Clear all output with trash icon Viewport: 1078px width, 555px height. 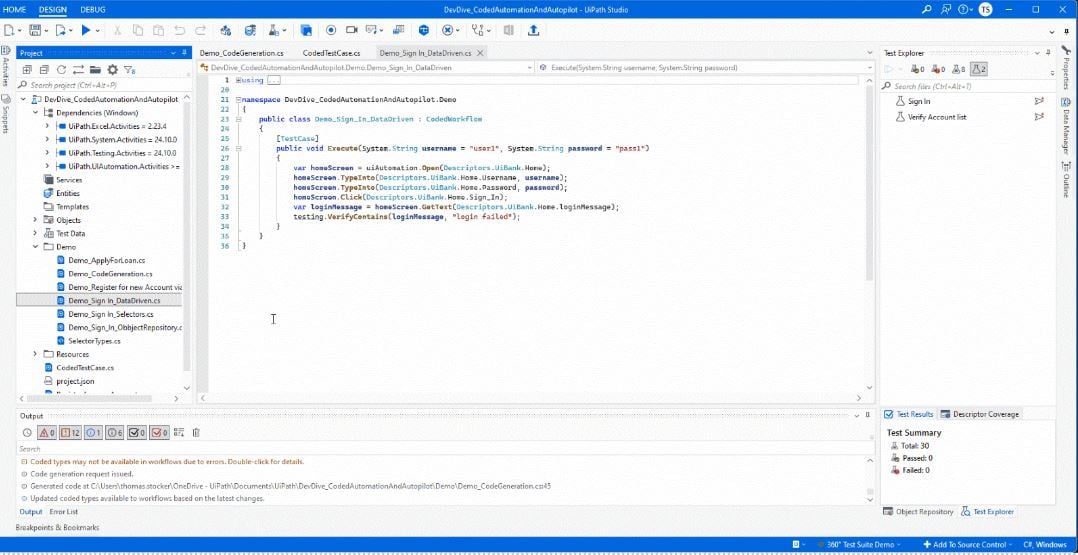(196, 433)
